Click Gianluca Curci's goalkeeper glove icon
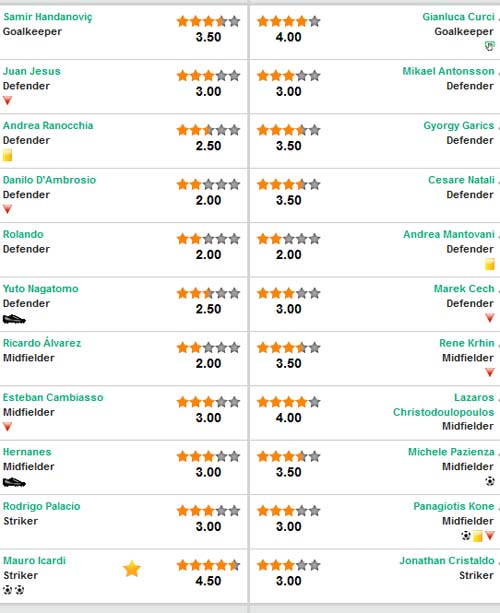500x613 pixels. 489,46
